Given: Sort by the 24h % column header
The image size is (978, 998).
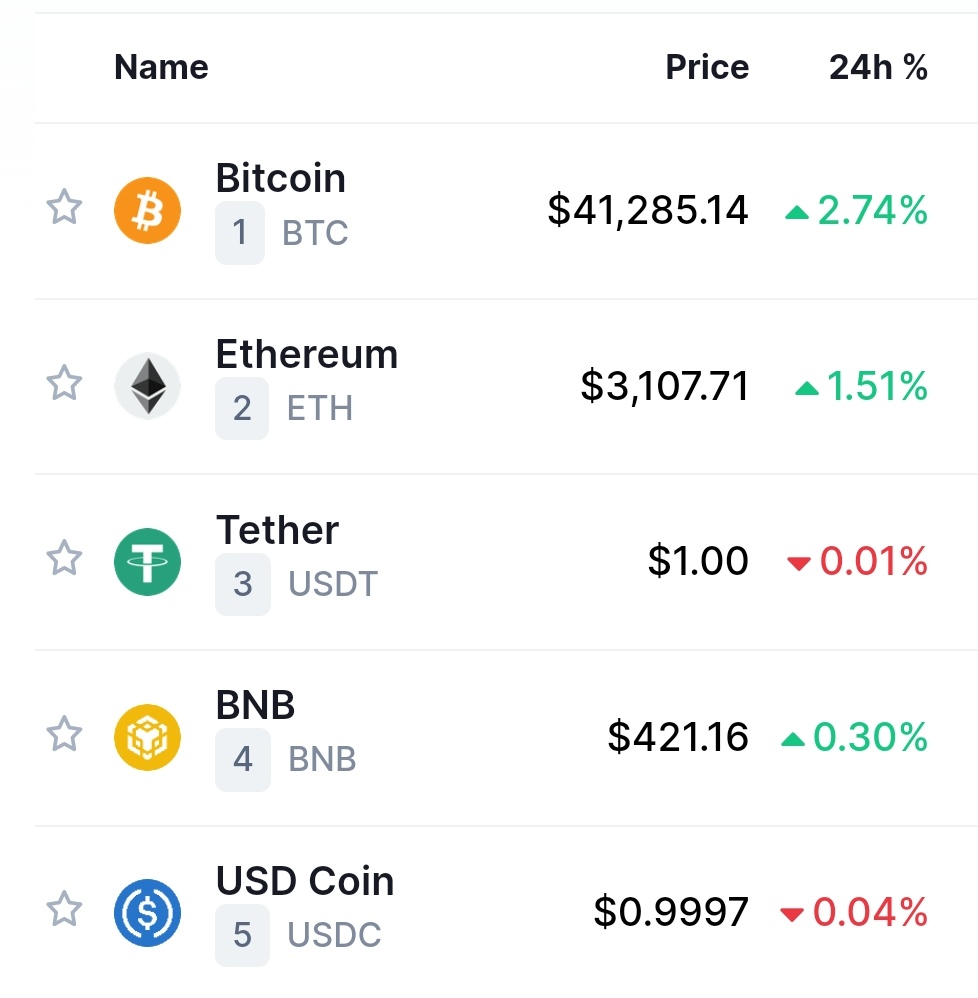Looking at the screenshot, I should 878,67.
